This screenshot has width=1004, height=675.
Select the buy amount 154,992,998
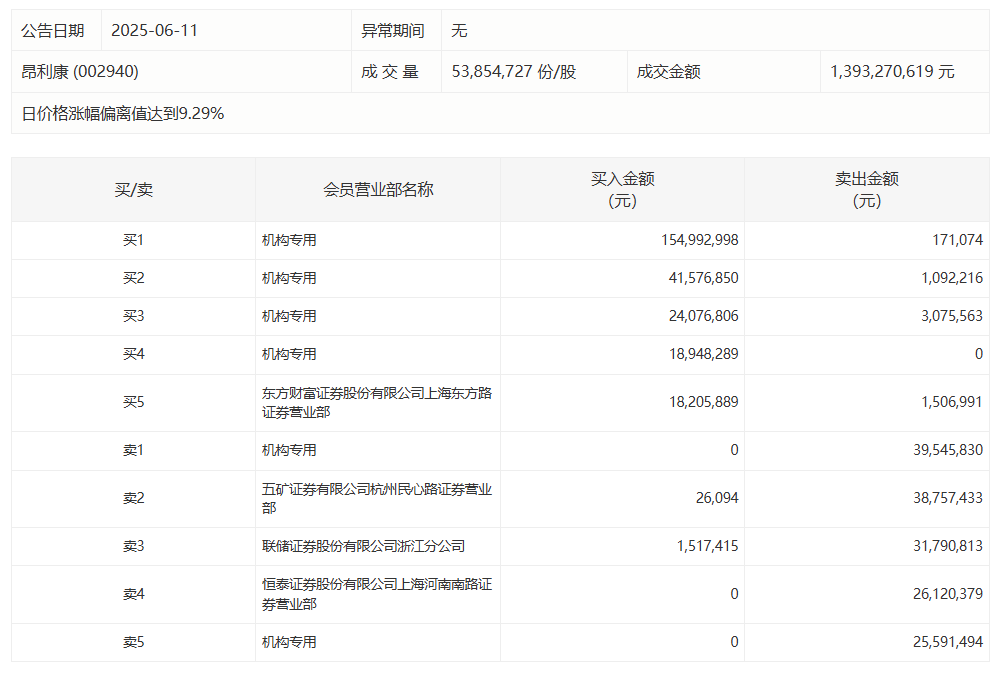click(x=699, y=240)
